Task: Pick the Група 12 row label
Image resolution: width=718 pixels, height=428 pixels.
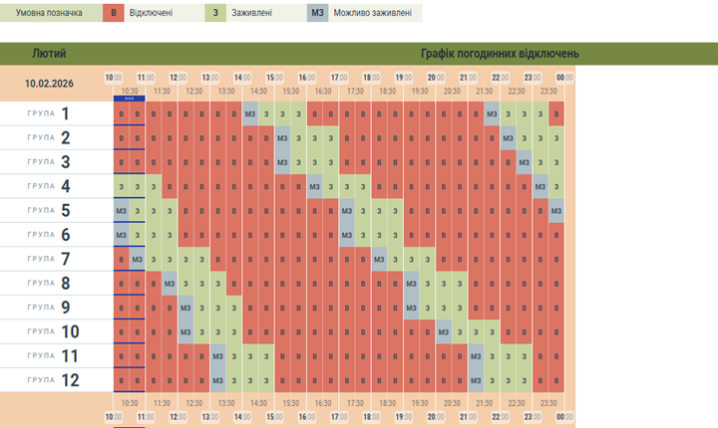Action: (x=55, y=380)
